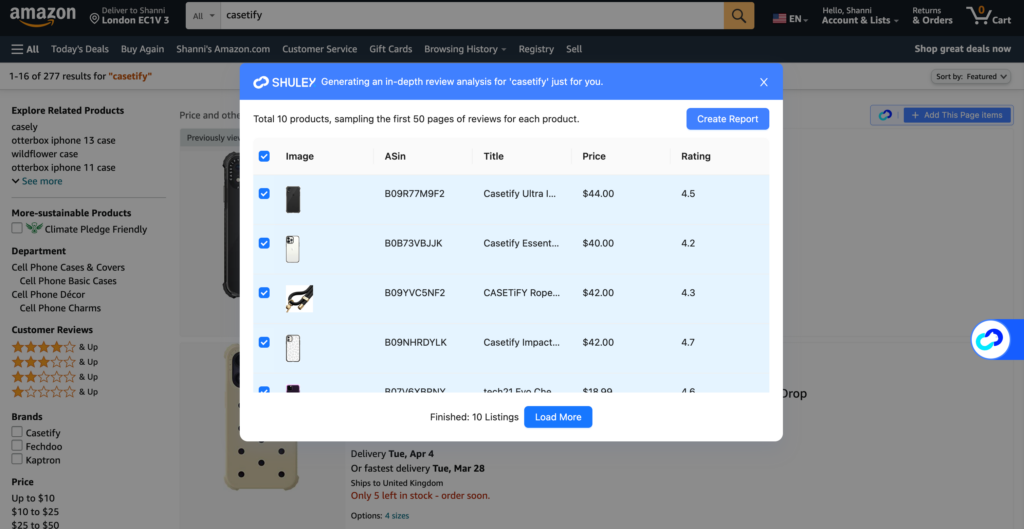Click the dotted case thumbnail for B09NHRDYLK
This screenshot has height=529, width=1024.
pyautogui.click(x=293, y=348)
